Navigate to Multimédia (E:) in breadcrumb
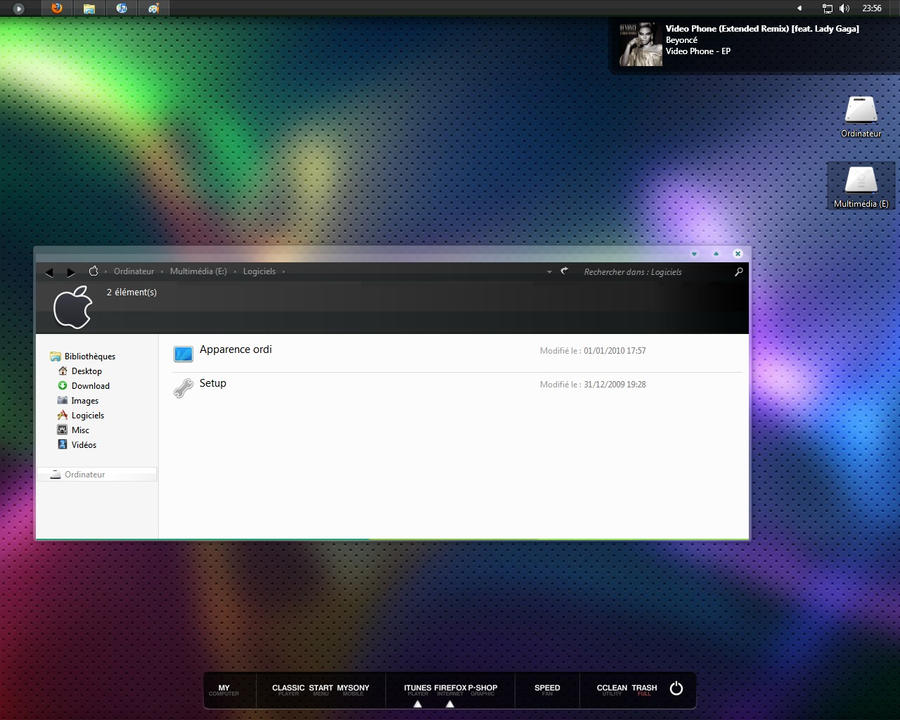 (x=199, y=271)
